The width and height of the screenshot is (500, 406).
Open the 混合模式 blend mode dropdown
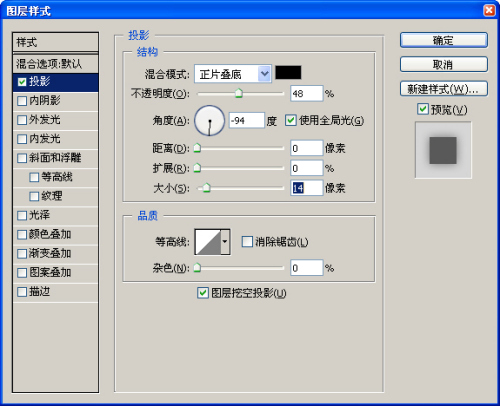point(233,74)
